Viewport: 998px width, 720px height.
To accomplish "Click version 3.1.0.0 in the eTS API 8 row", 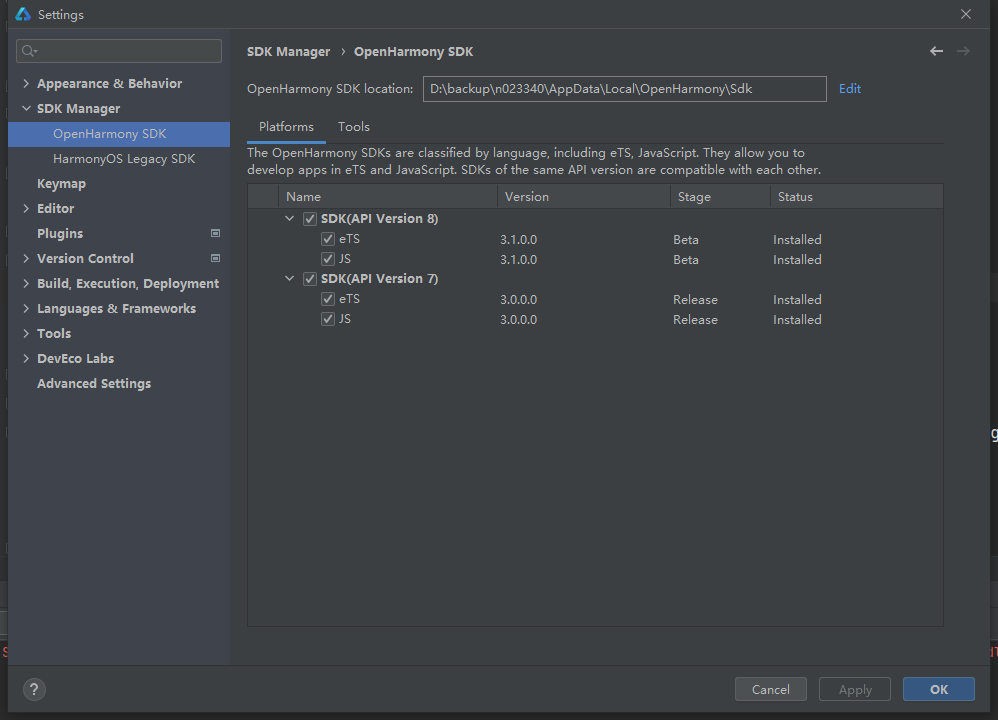I will click(x=518, y=240).
